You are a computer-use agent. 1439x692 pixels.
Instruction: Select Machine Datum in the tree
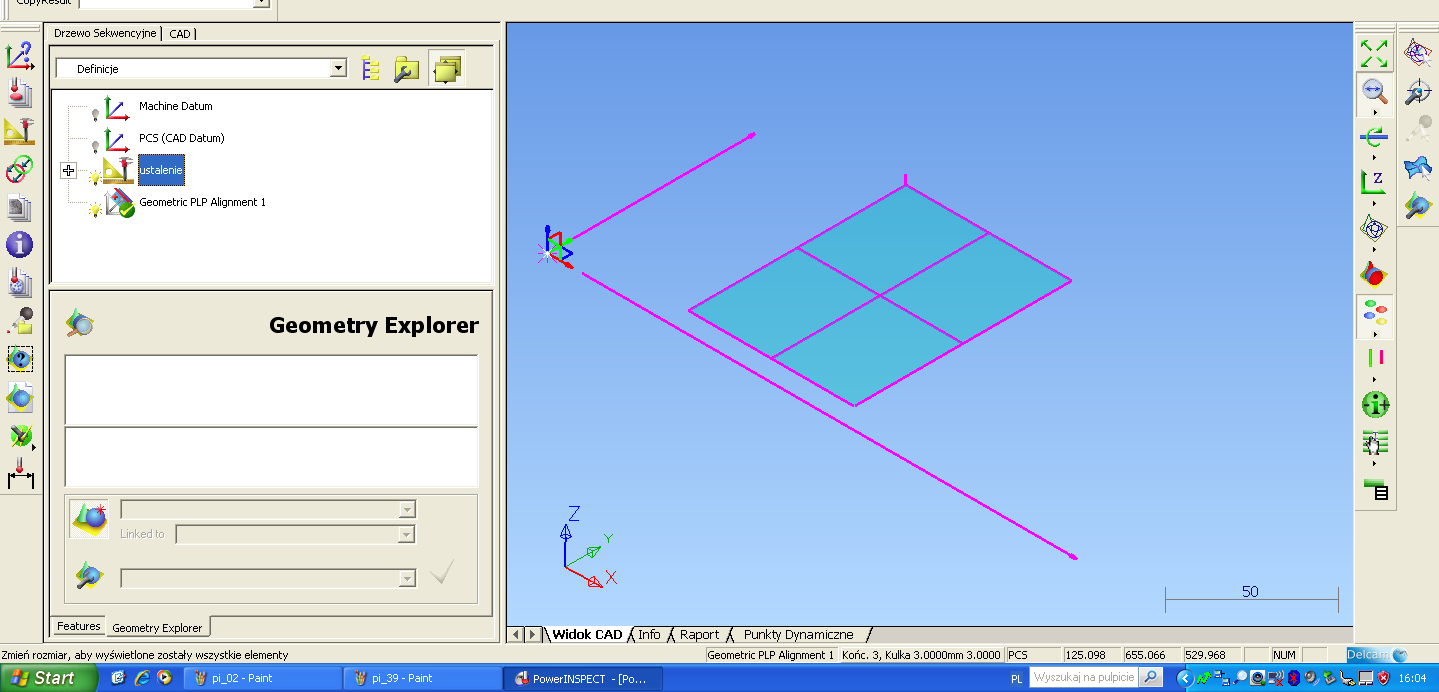click(x=175, y=106)
